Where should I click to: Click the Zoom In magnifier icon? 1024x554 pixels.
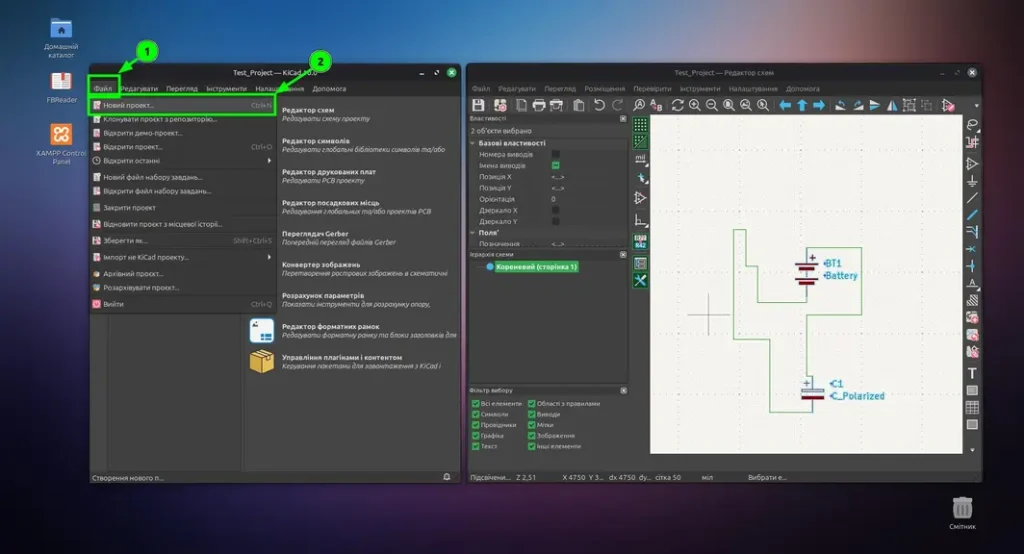click(x=694, y=105)
